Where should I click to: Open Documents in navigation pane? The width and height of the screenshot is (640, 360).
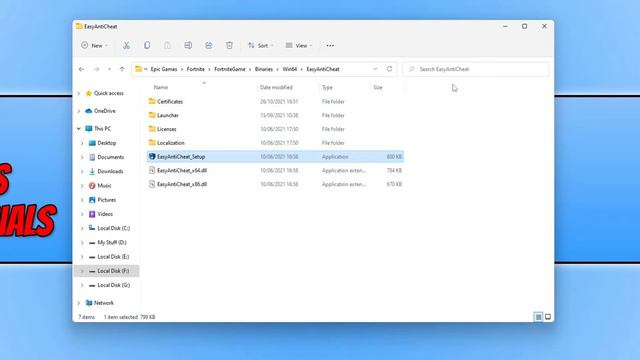pyautogui.click(x=111, y=157)
